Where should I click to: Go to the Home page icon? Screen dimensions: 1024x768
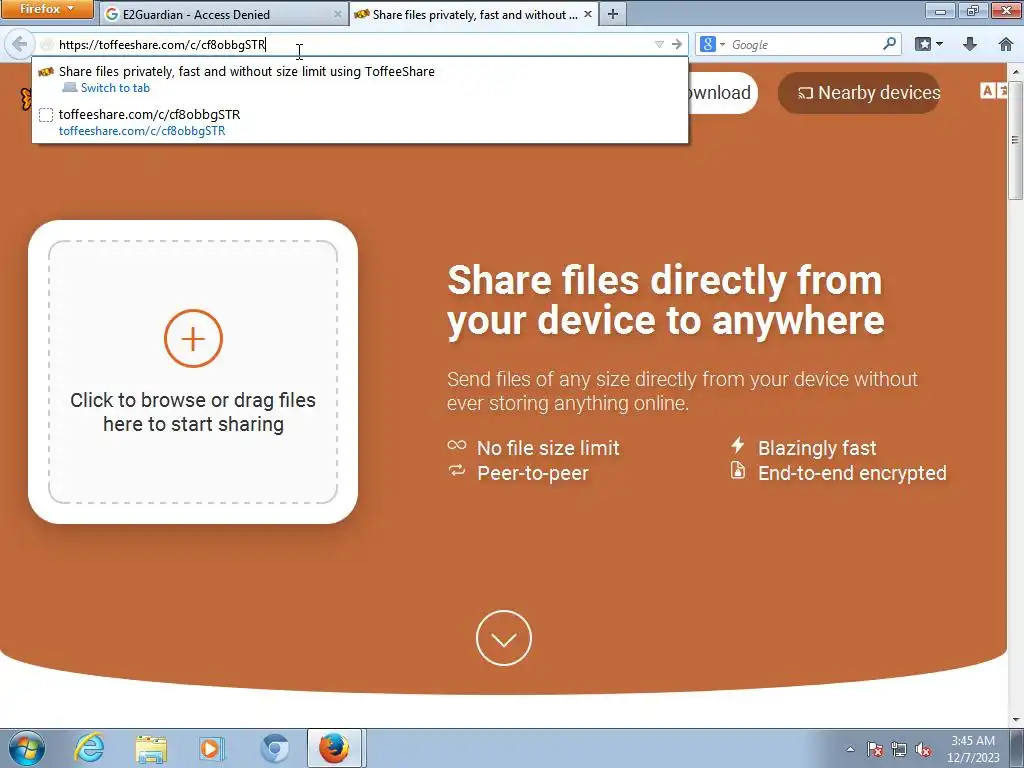(1006, 44)
